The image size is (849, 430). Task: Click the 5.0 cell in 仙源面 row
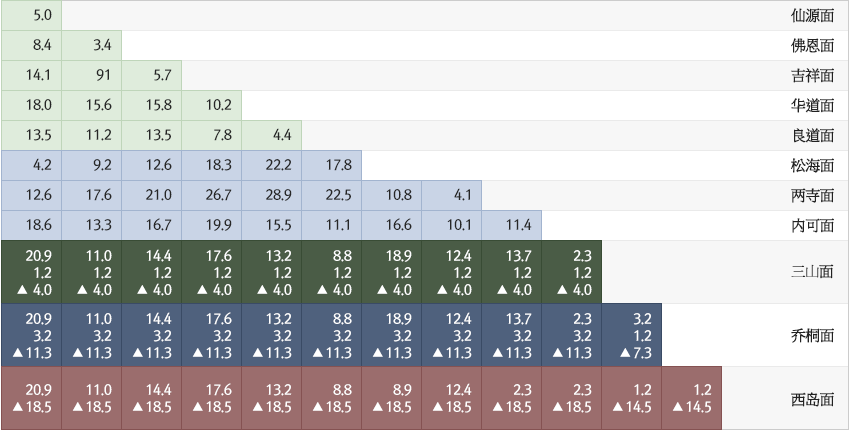31,15
